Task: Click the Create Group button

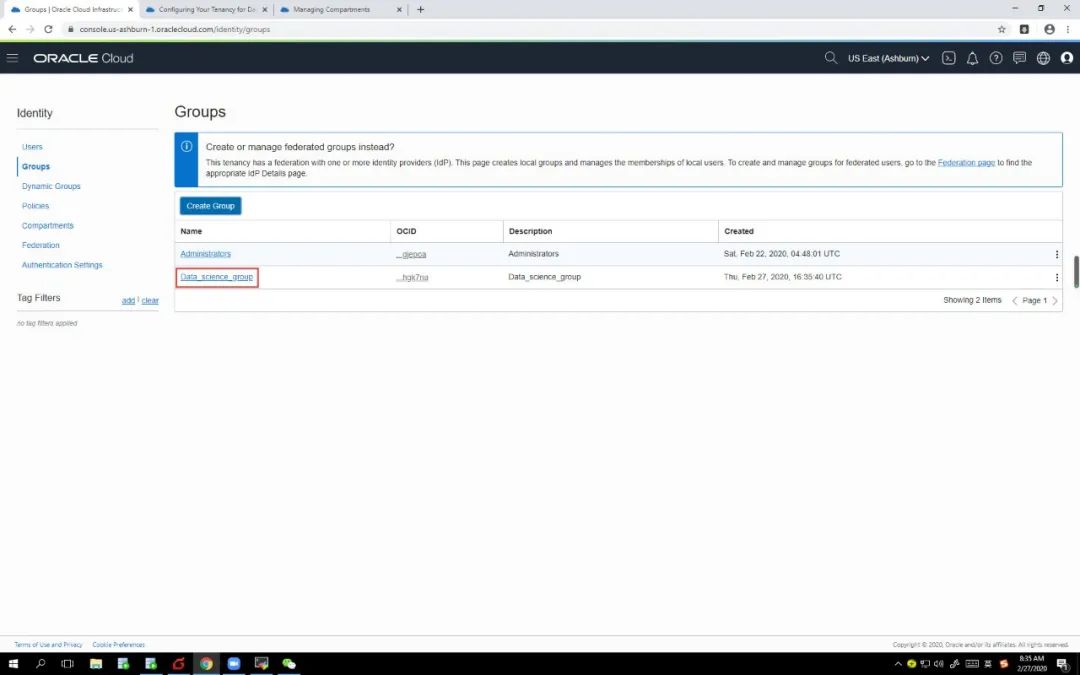Action: 210,206
